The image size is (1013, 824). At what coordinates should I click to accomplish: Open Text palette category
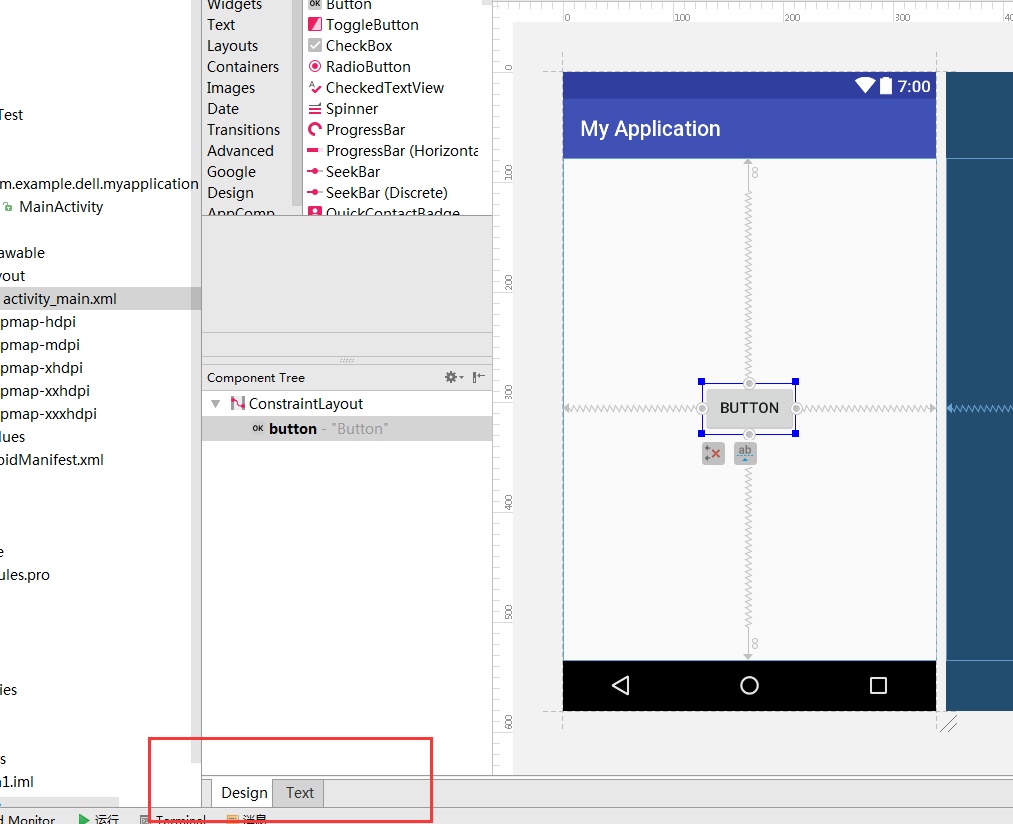click(221, 25)
